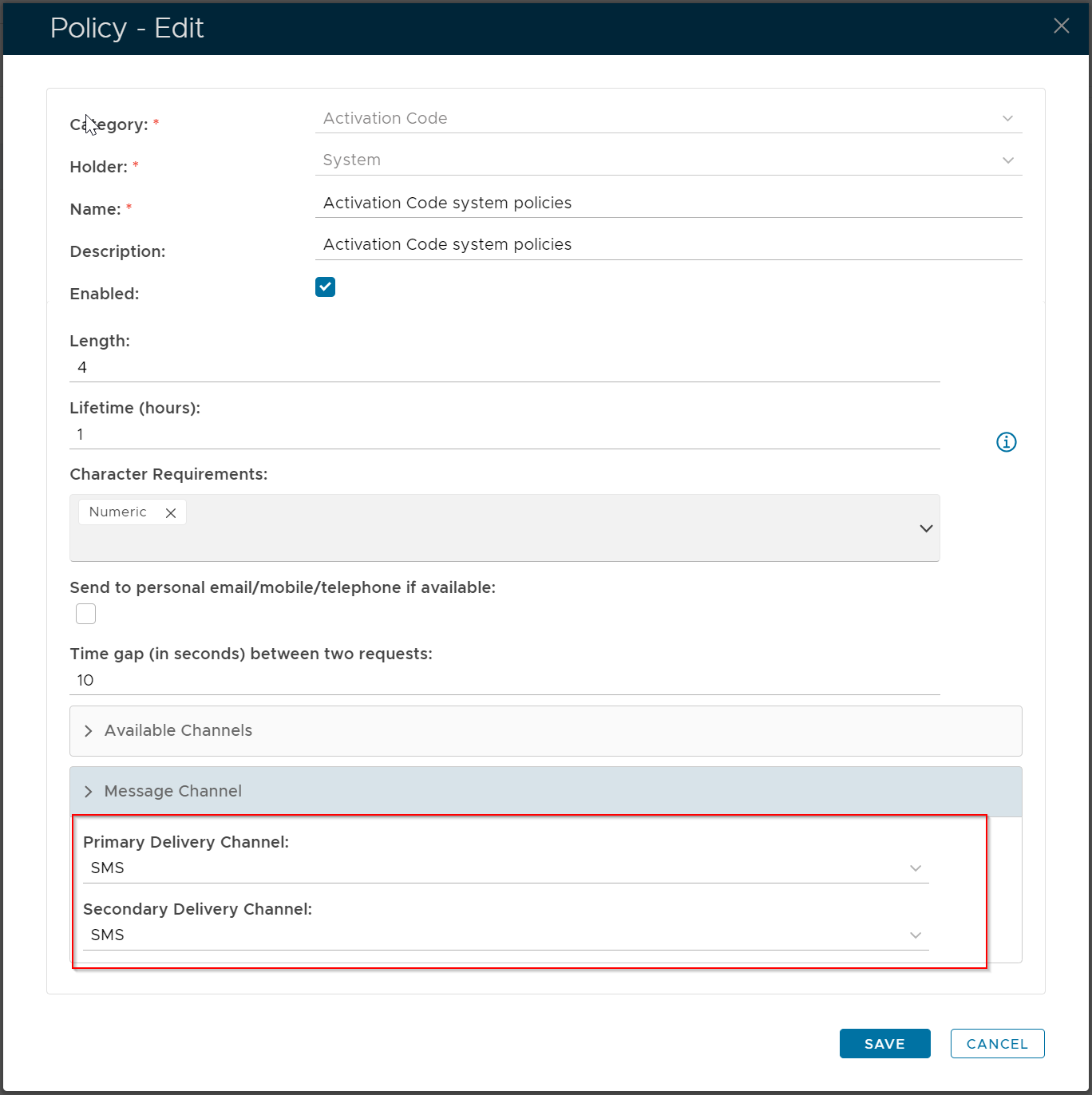The image size is (1092, 1095).
Task: Remove the Numeric tag with its X
Action: [171, 513]
